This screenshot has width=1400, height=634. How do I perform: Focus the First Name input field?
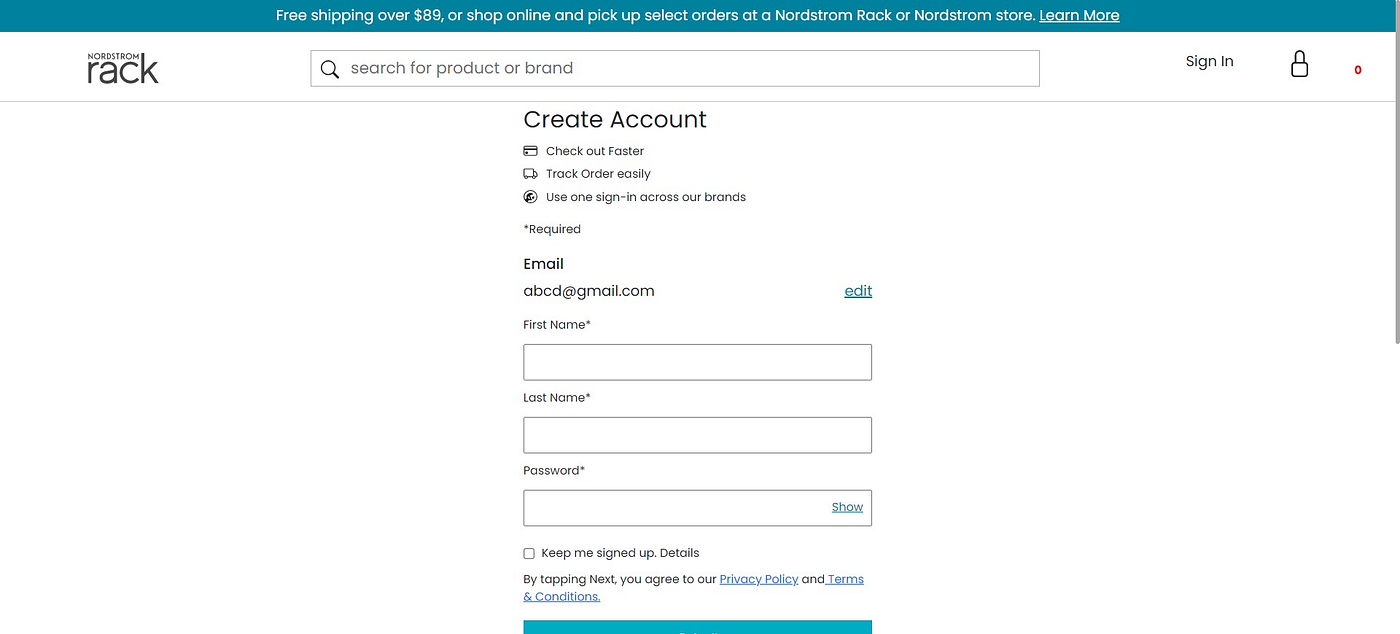697,362
